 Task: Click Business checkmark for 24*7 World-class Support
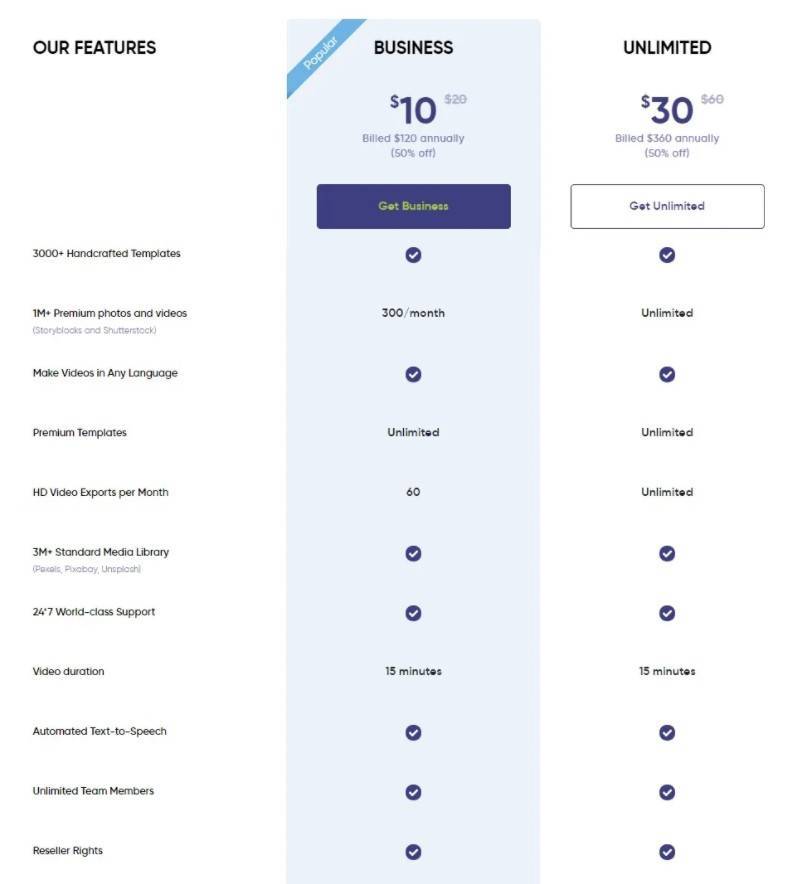point(413,613)
